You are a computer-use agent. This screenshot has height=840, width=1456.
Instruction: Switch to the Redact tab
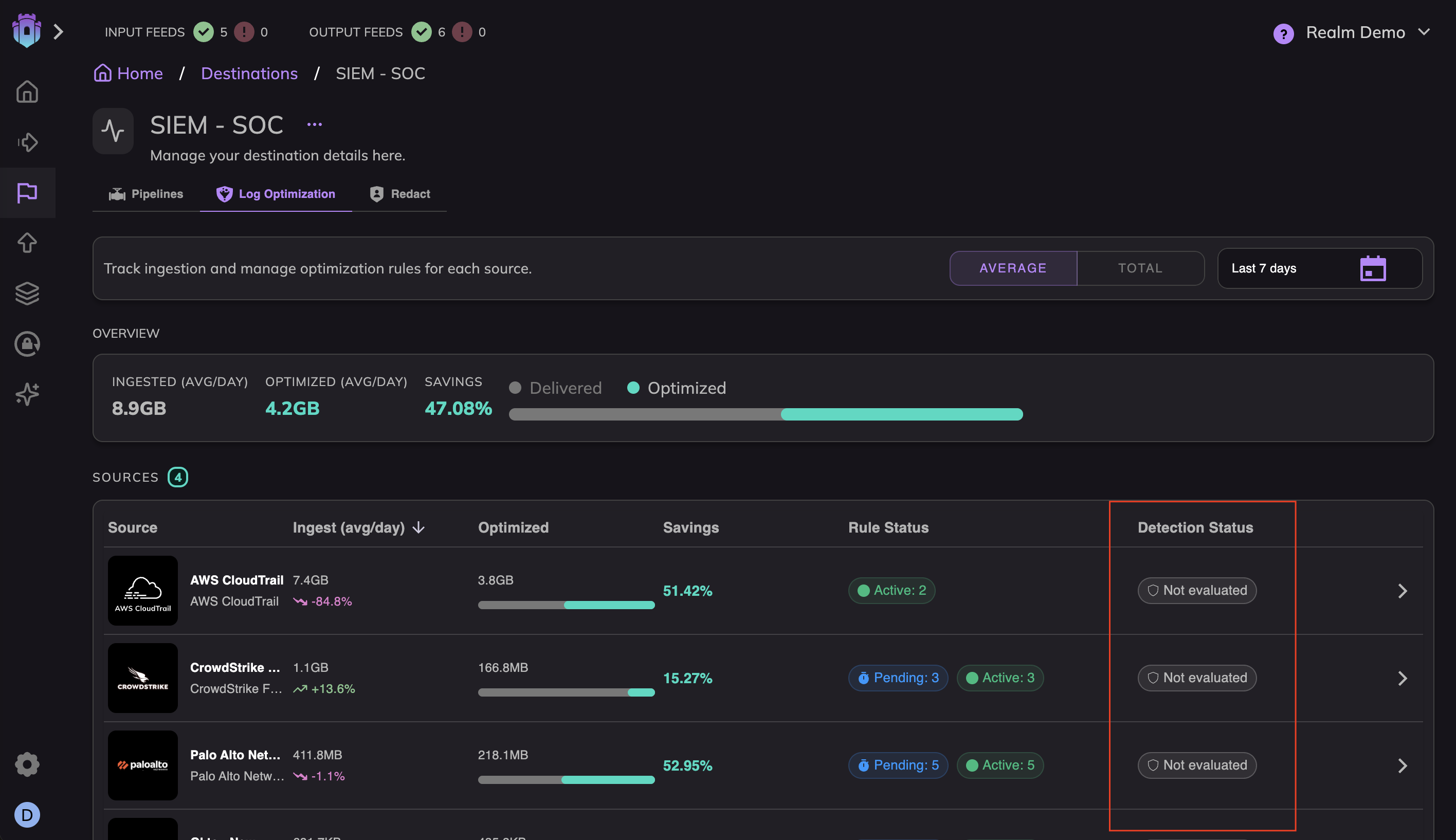(400, 194)
